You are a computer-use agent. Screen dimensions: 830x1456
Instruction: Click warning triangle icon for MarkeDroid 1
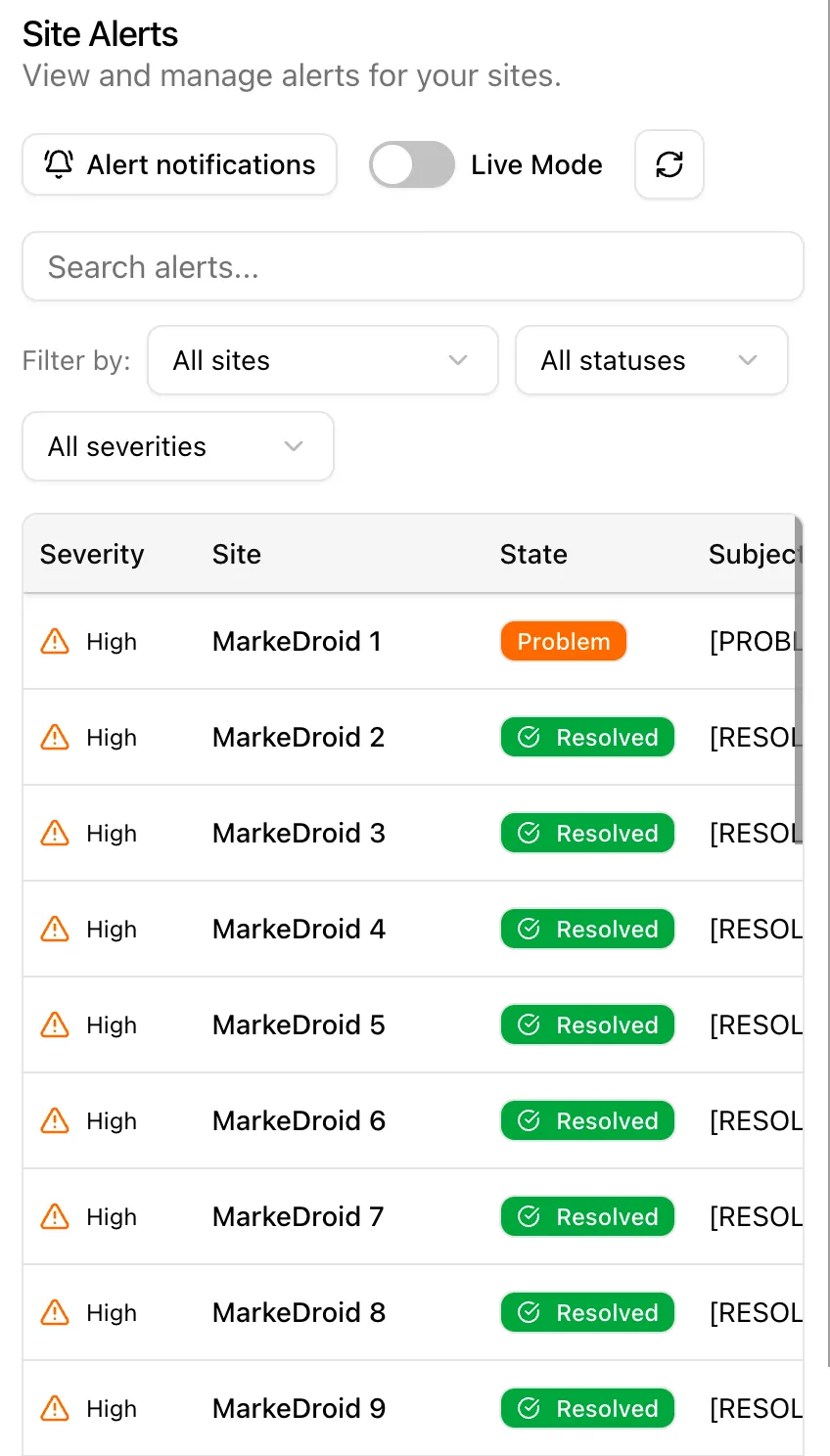(55, 641)
